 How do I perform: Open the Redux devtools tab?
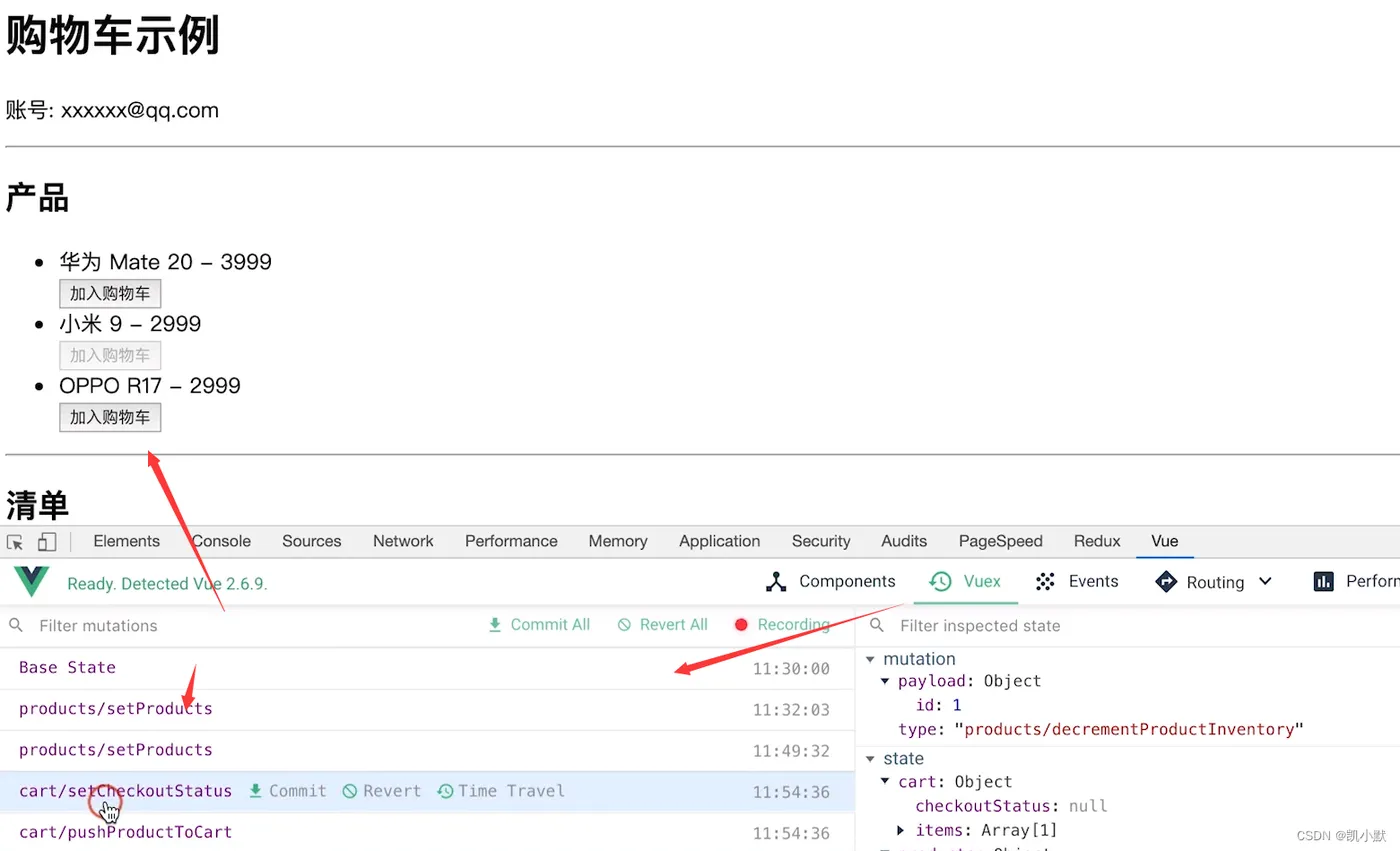1097,541
